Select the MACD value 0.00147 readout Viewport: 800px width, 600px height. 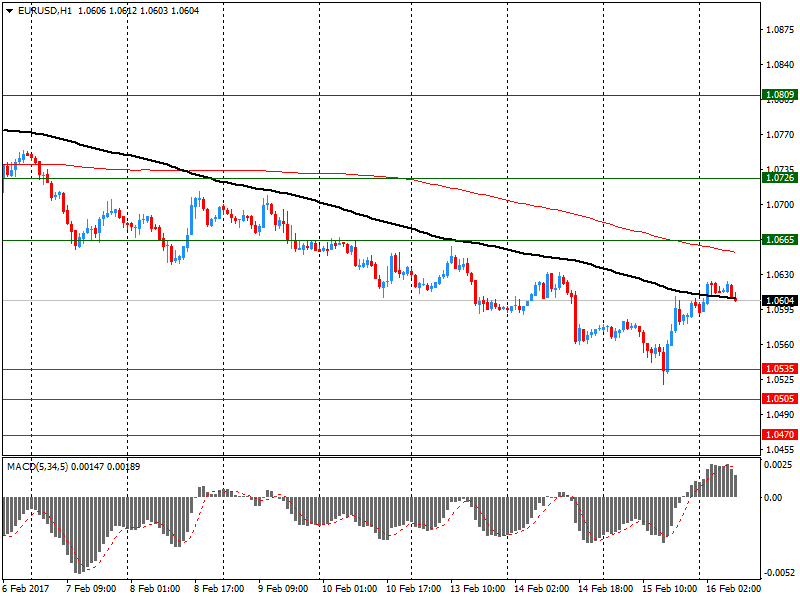click(x=87, y=466)
